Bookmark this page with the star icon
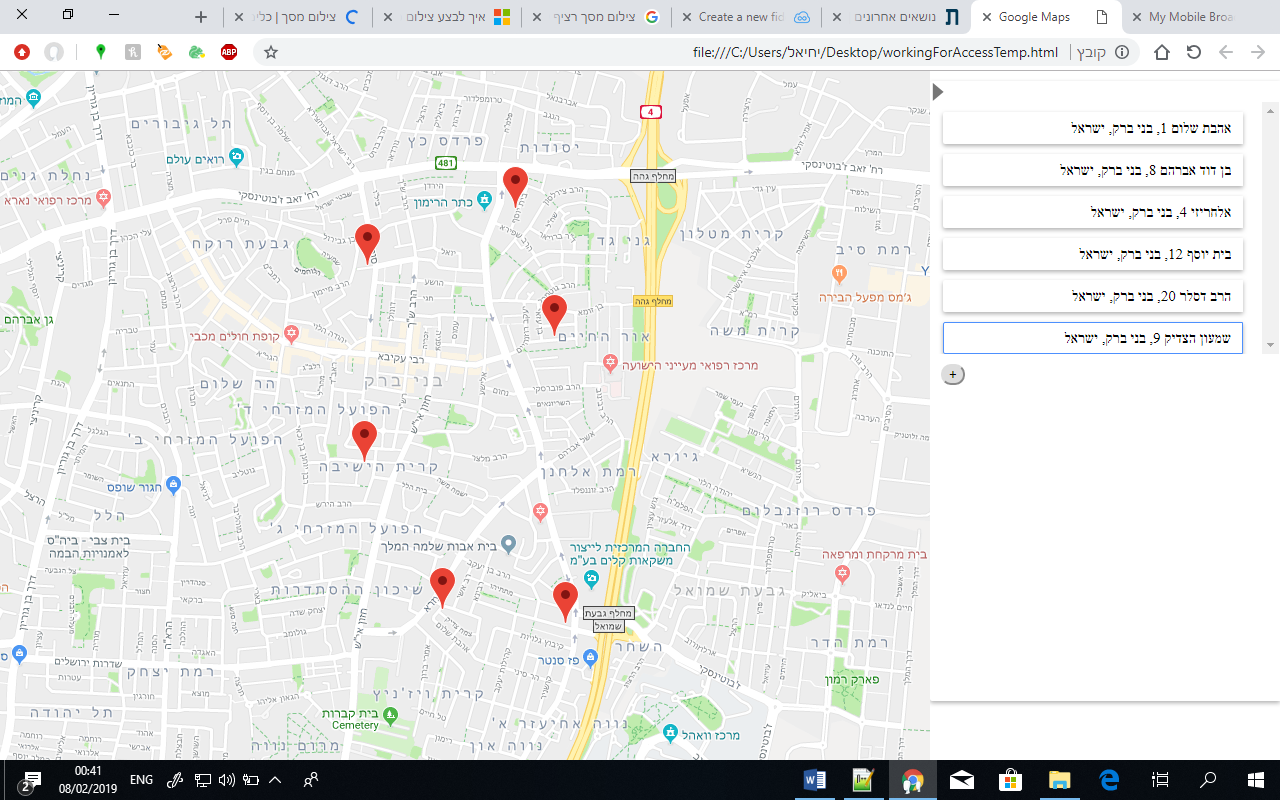 click(270, 52)
